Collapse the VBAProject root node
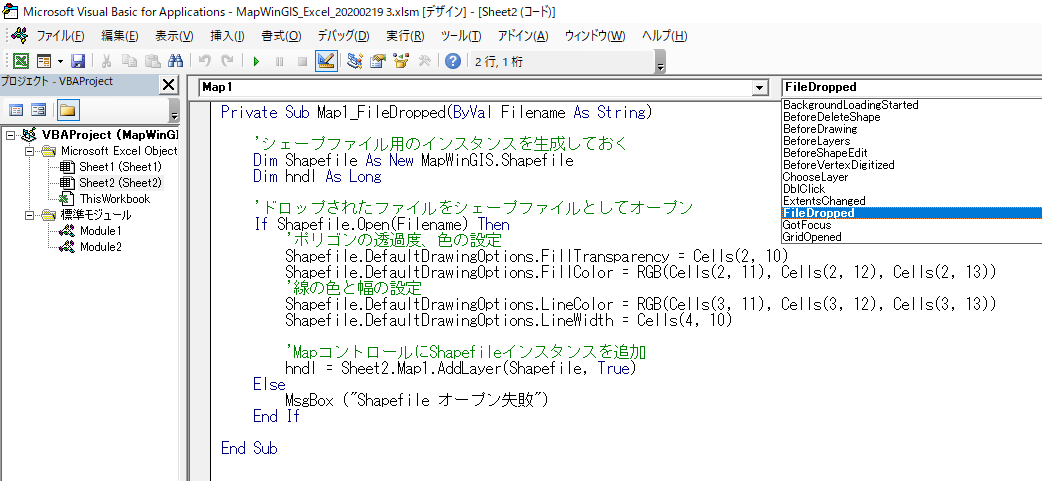Image resolution: width=1042 pixels, height=481 pixels. point(10,135)
